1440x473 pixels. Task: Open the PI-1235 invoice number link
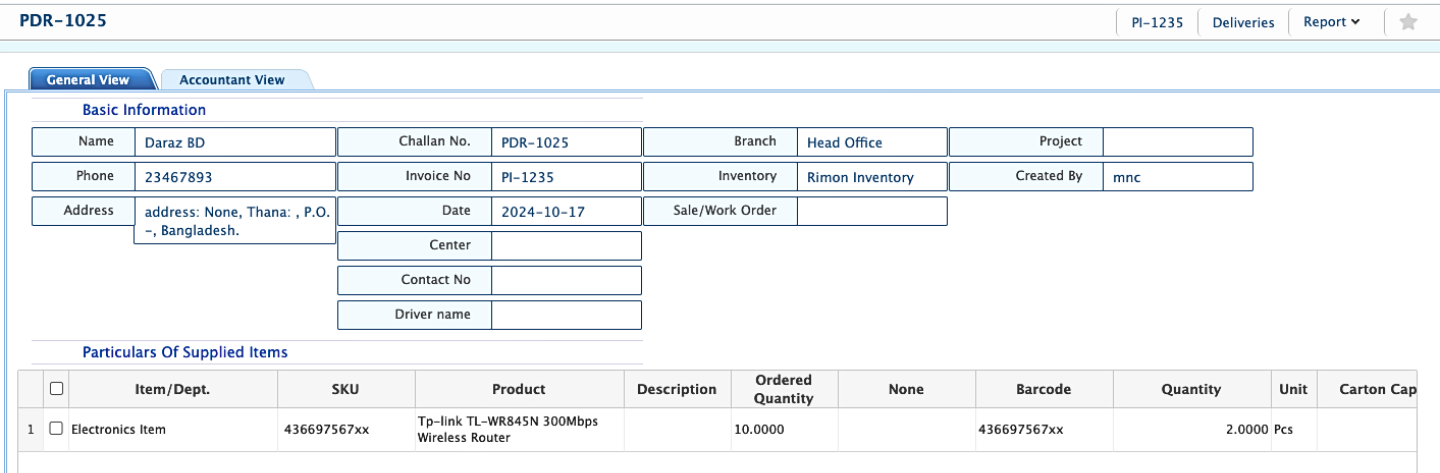pos(527,178)
